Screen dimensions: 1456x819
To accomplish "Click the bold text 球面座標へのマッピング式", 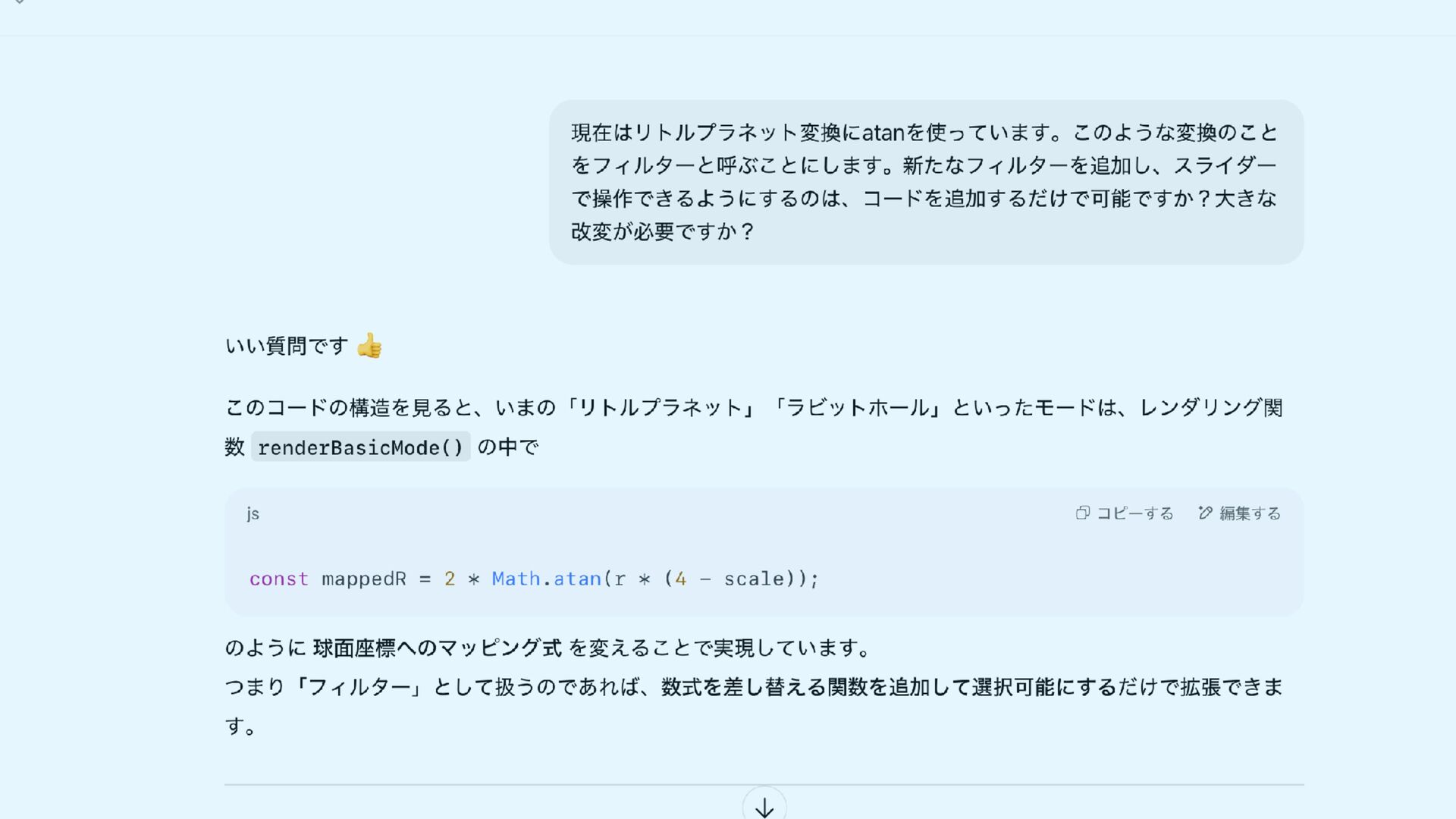I will 437,648.
